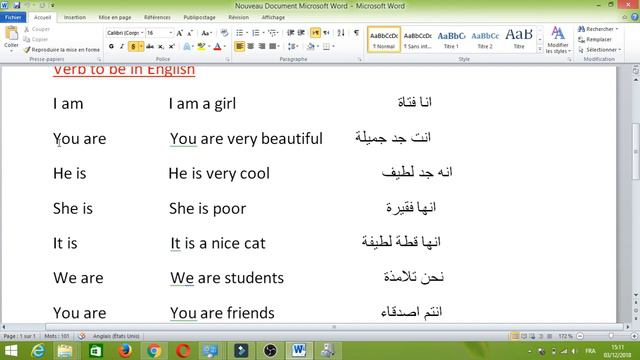Open the Fichier tab
This screenshot has height=360, width=640.
tap(13, 17)
